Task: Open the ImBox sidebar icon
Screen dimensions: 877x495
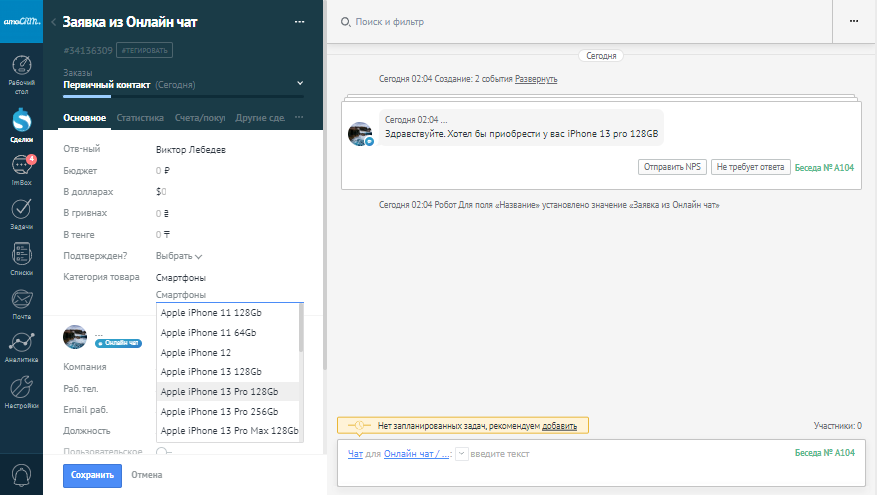Action: click(x=21, y=168)
